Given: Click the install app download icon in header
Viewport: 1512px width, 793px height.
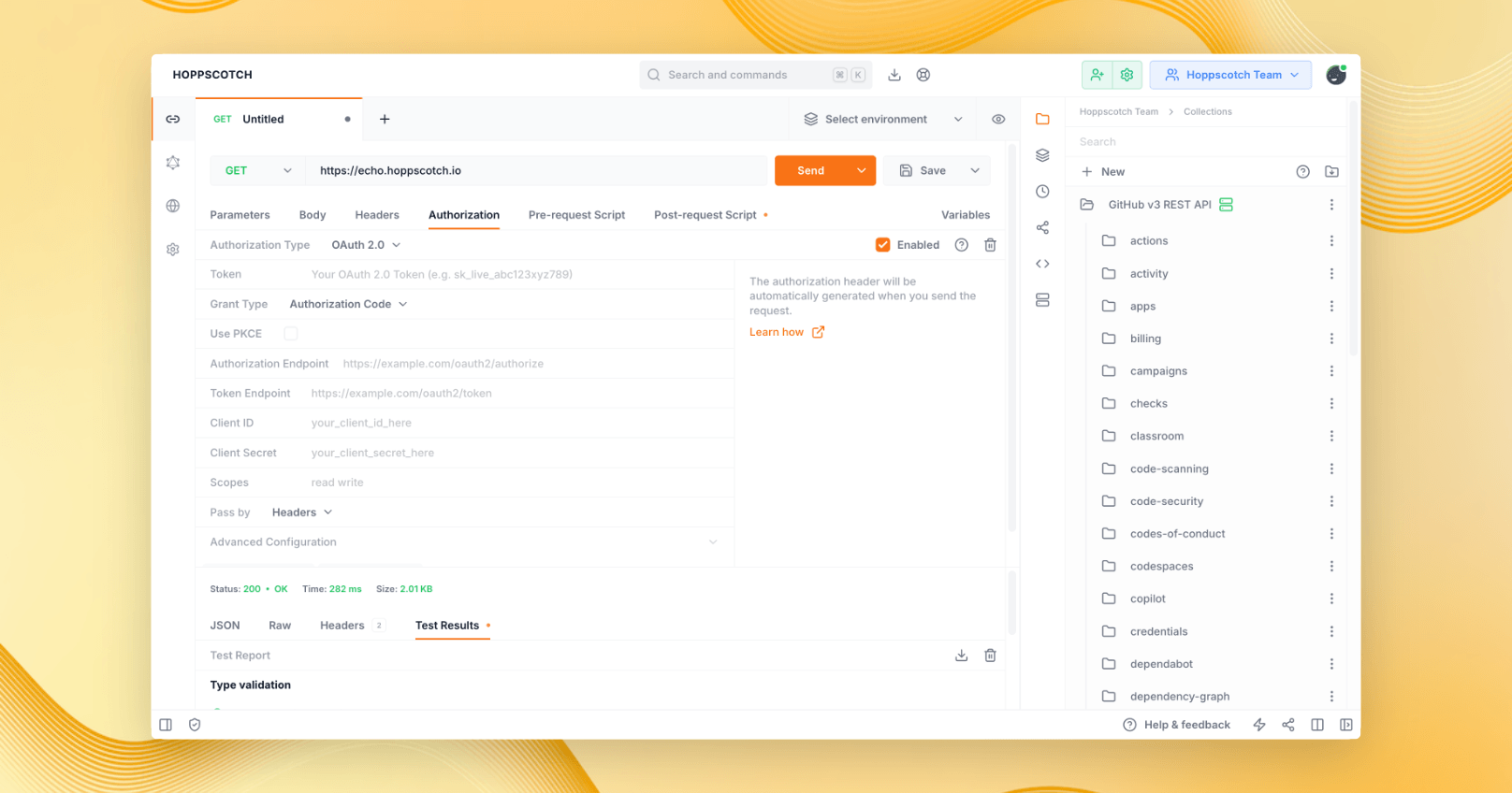Looking at the screenshot, I should pos(894,75).
